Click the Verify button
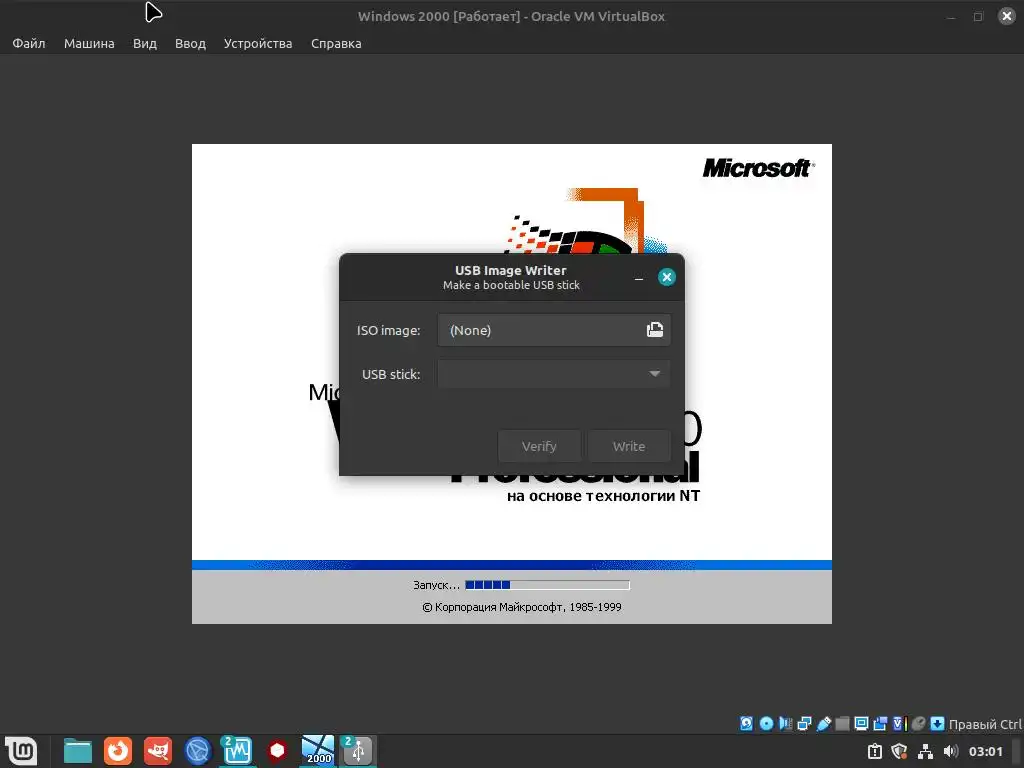1024x768 pixels. (539, 446)
